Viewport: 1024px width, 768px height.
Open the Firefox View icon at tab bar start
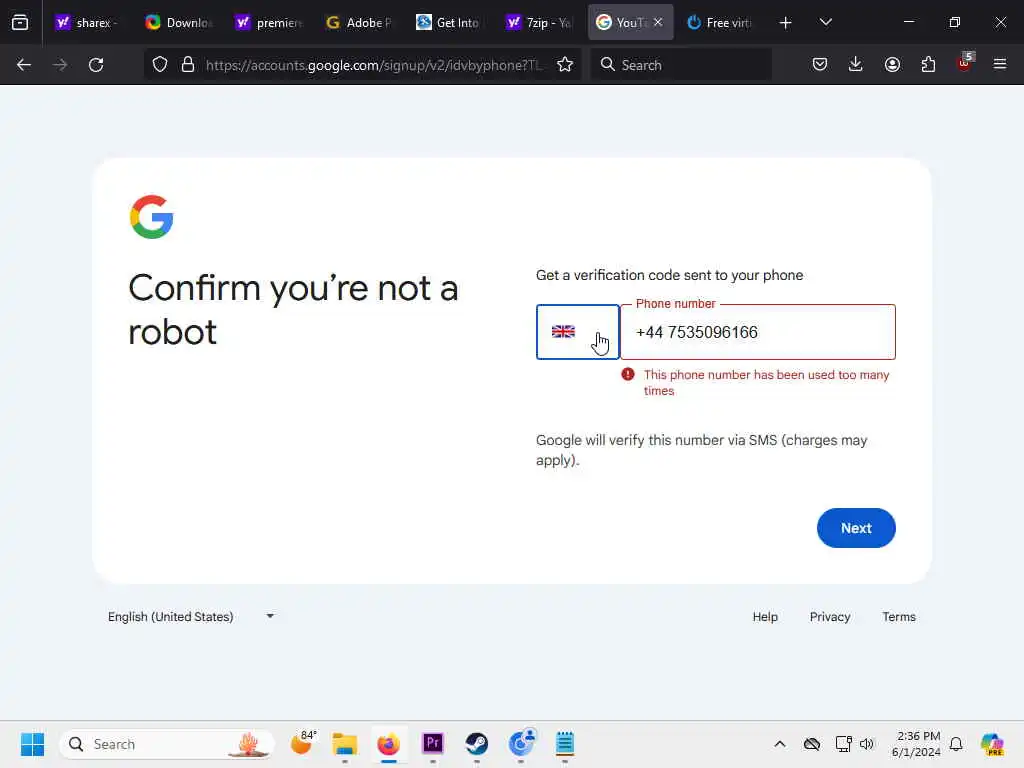coord(20,22)
